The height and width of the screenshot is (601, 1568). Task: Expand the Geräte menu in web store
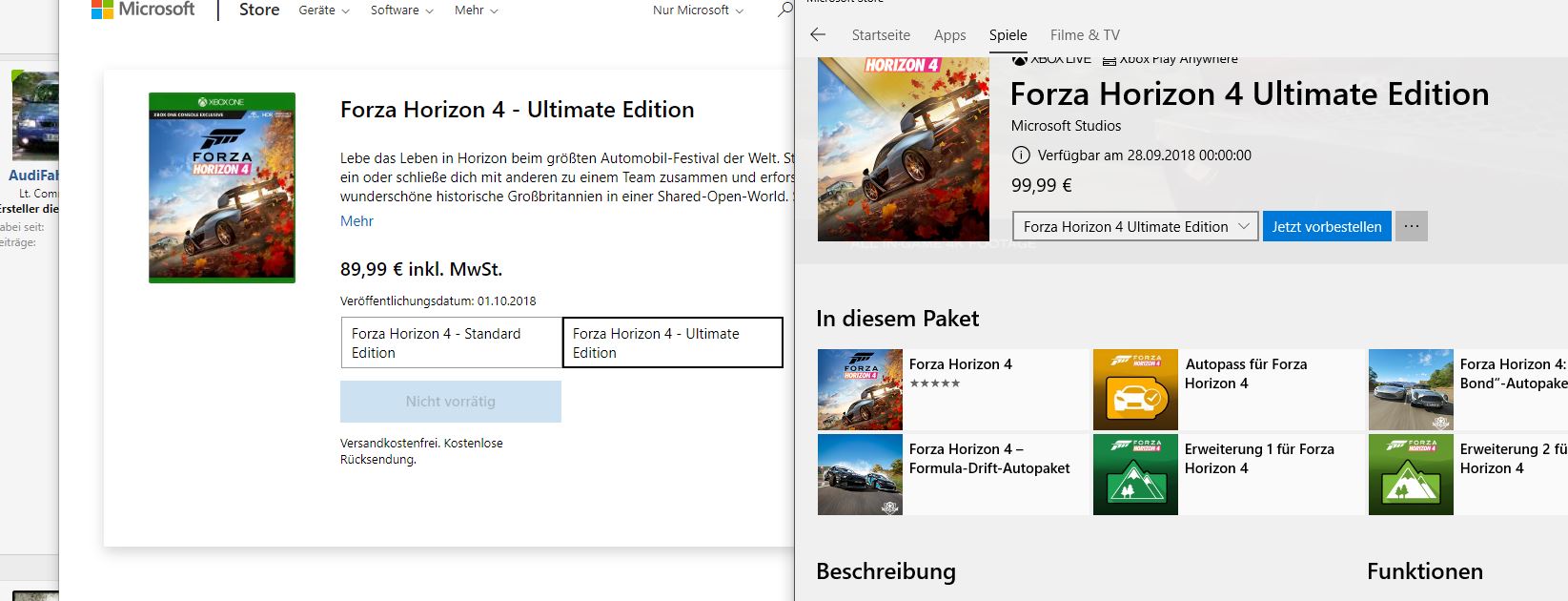pyautogui.click(x=324, y=10)
